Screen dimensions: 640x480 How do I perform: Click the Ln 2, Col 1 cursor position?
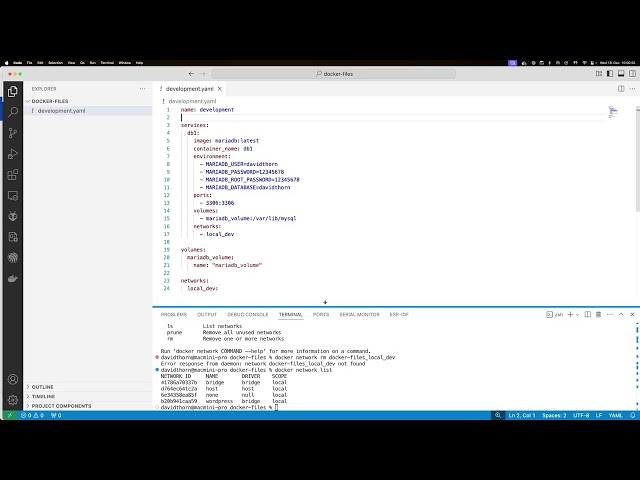(x=522, y=415)
